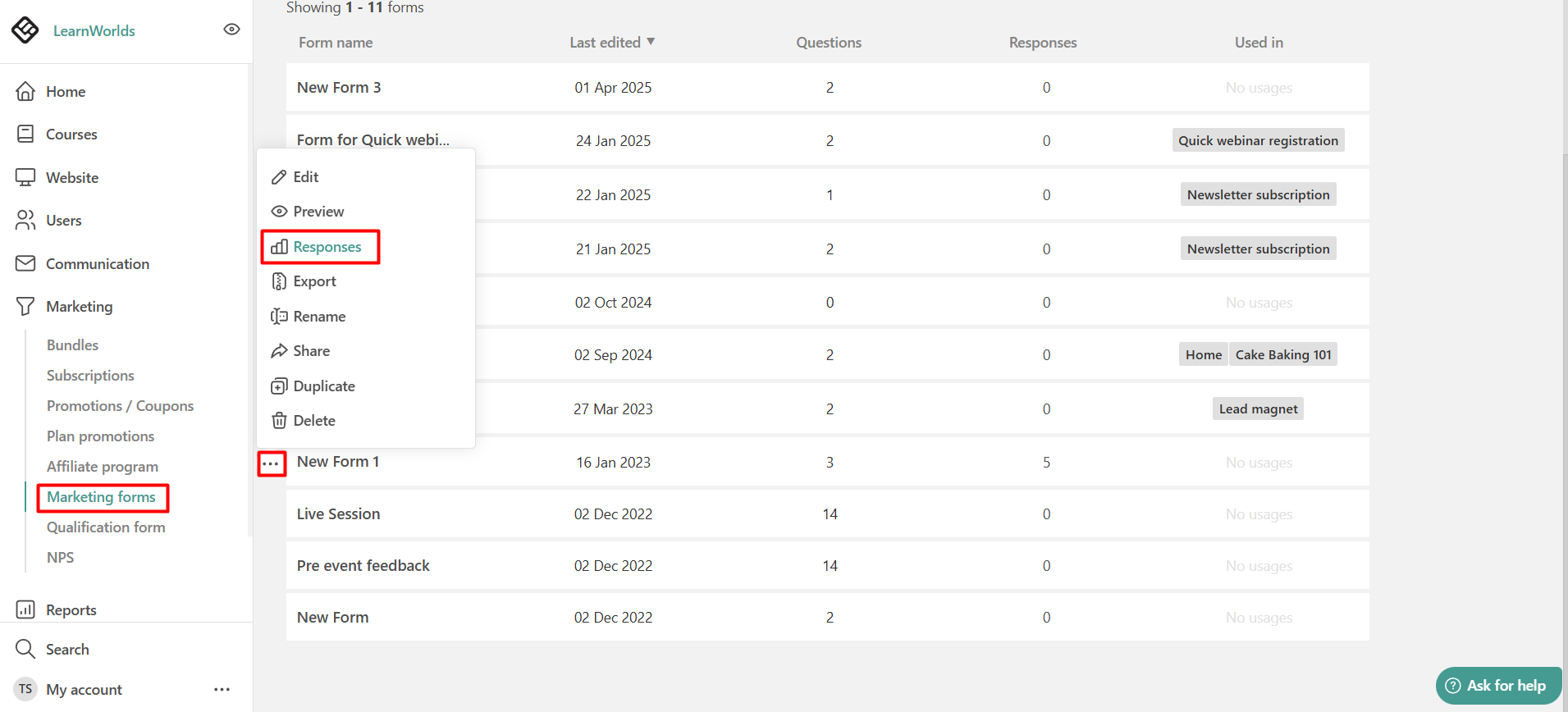Click the TS account avatar
Image resolution: width=1568 pixels, height=712 pixels.
pos(25,689)
